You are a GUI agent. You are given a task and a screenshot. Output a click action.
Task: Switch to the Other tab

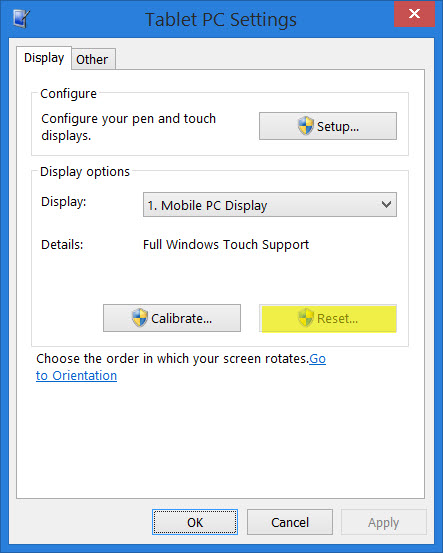(92, 59)
